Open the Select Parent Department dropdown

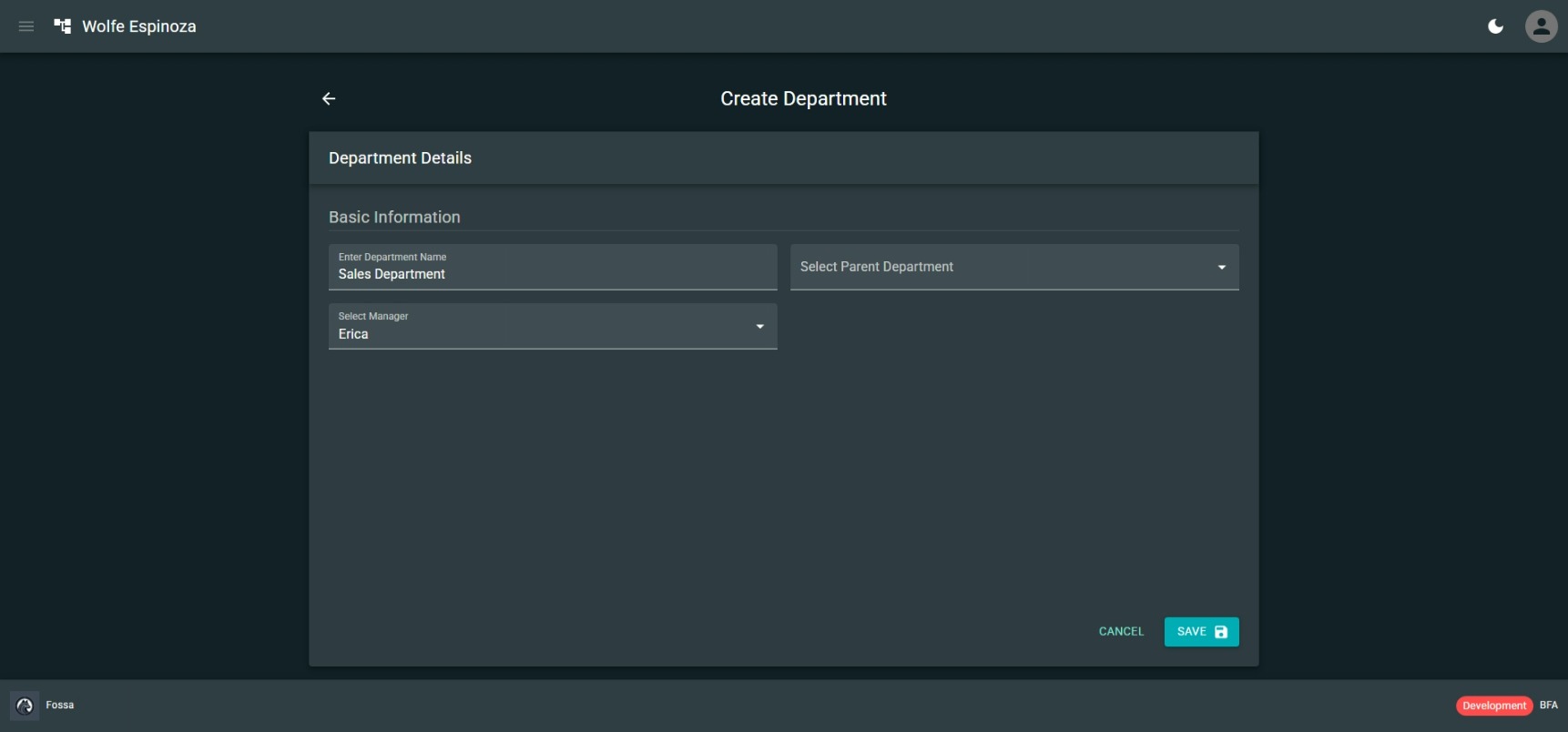point(1014,267)
